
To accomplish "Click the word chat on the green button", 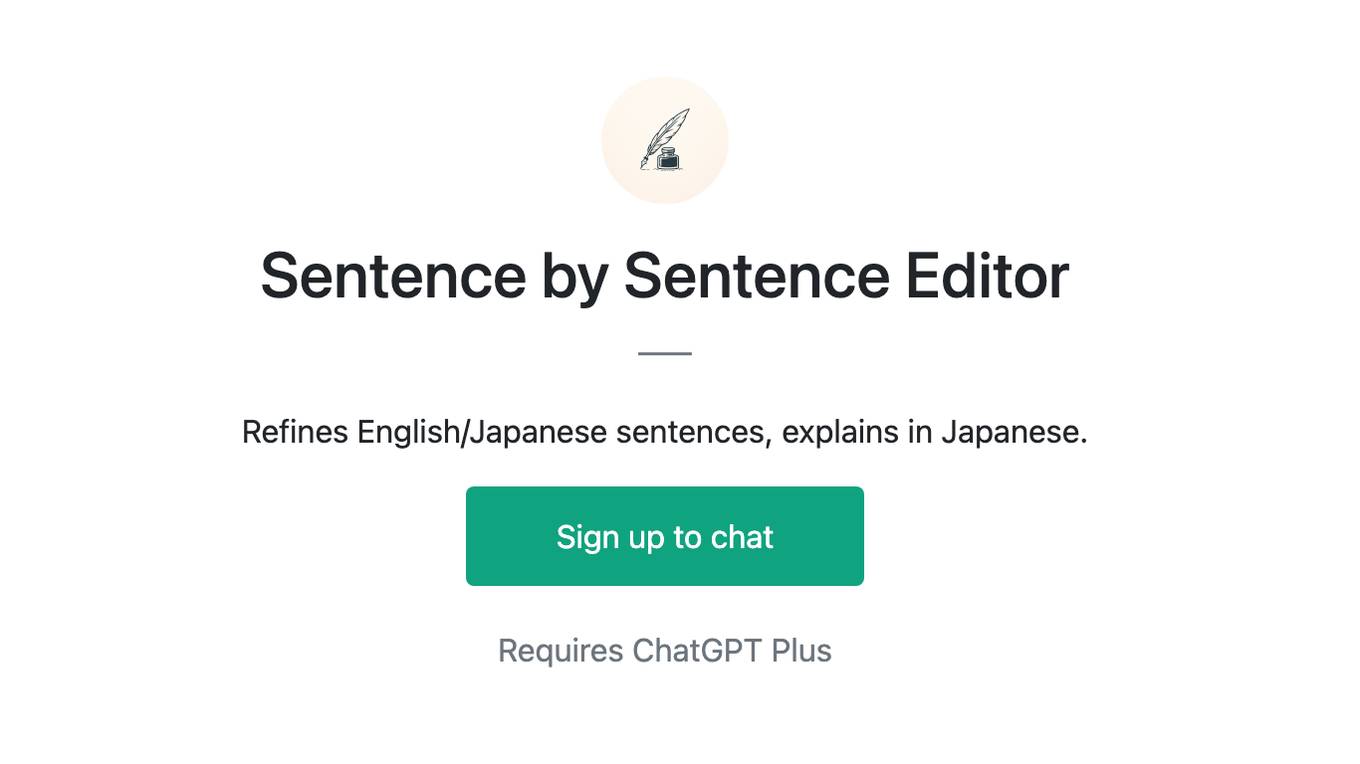I will [742, 537].
